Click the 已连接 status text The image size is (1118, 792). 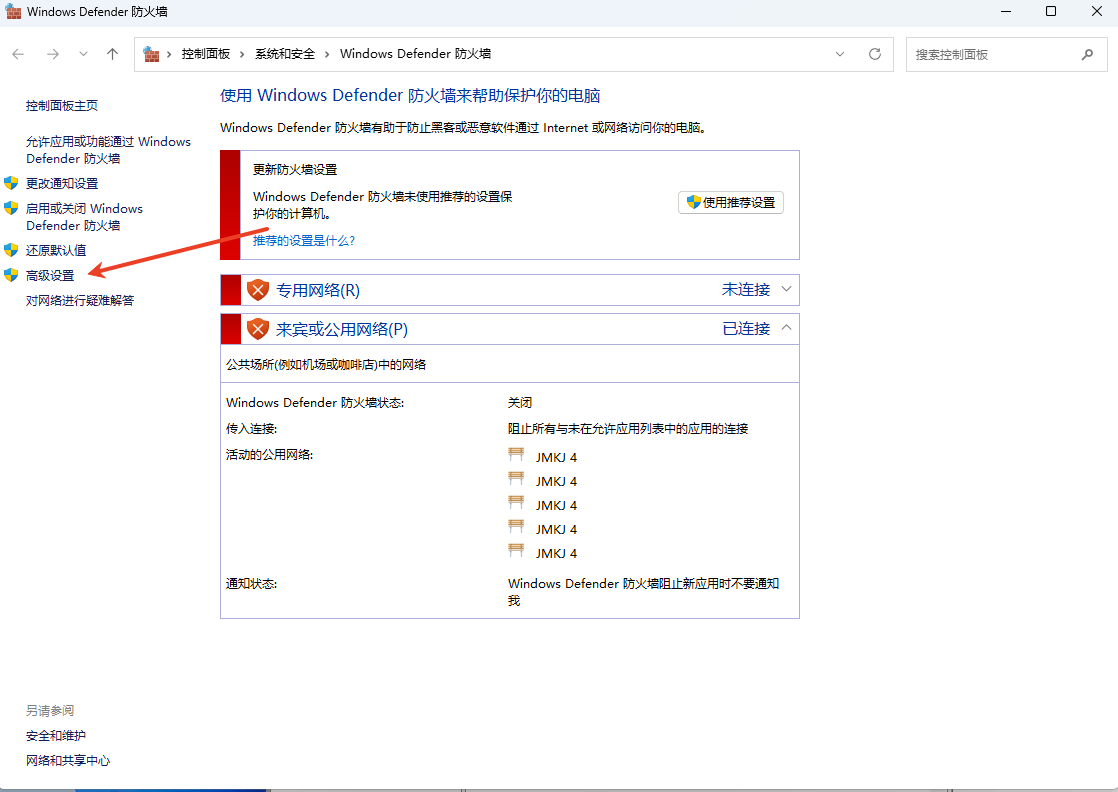pos(746,329)
